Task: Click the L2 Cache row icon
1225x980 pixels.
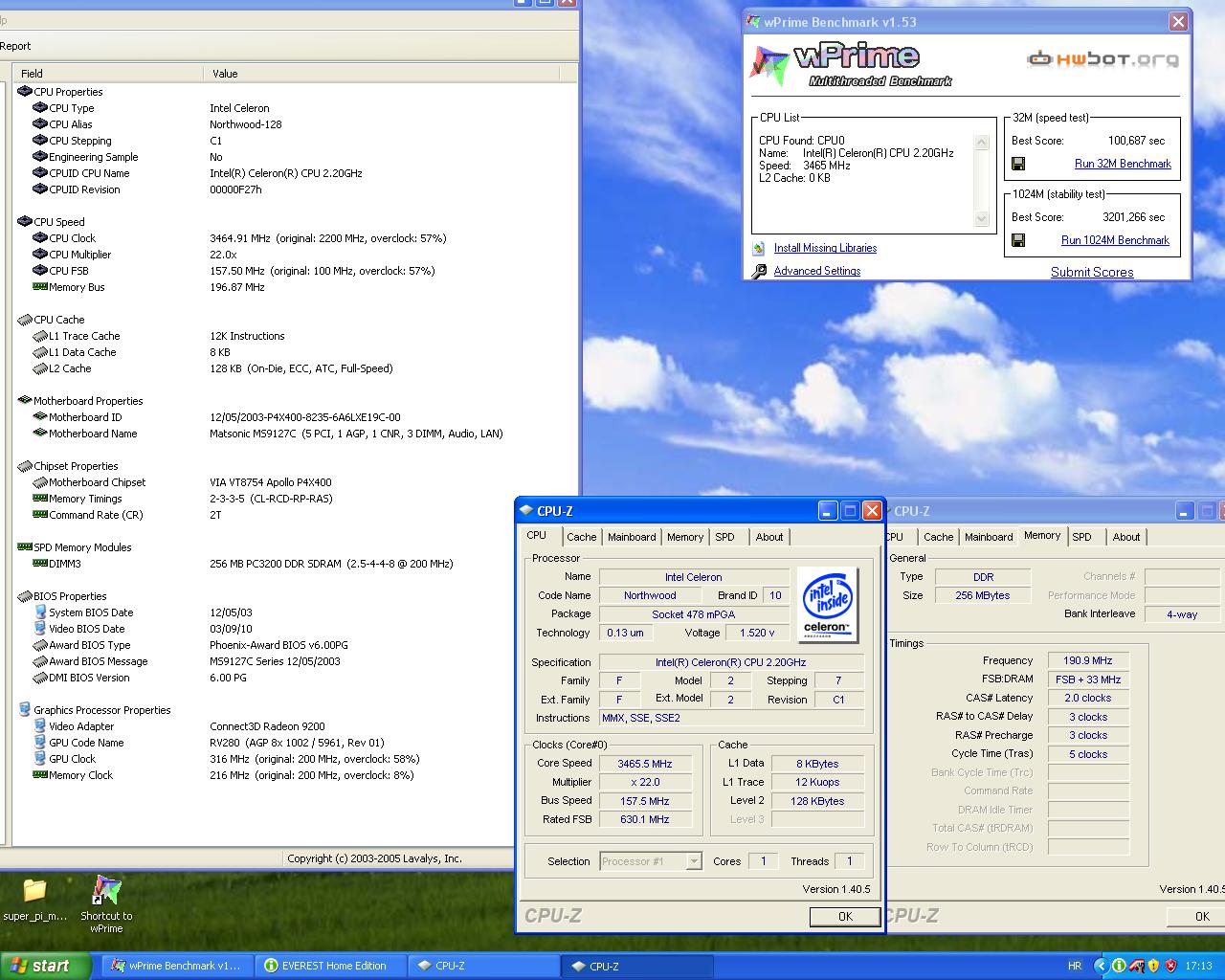Action: click(x=40, y=368)
